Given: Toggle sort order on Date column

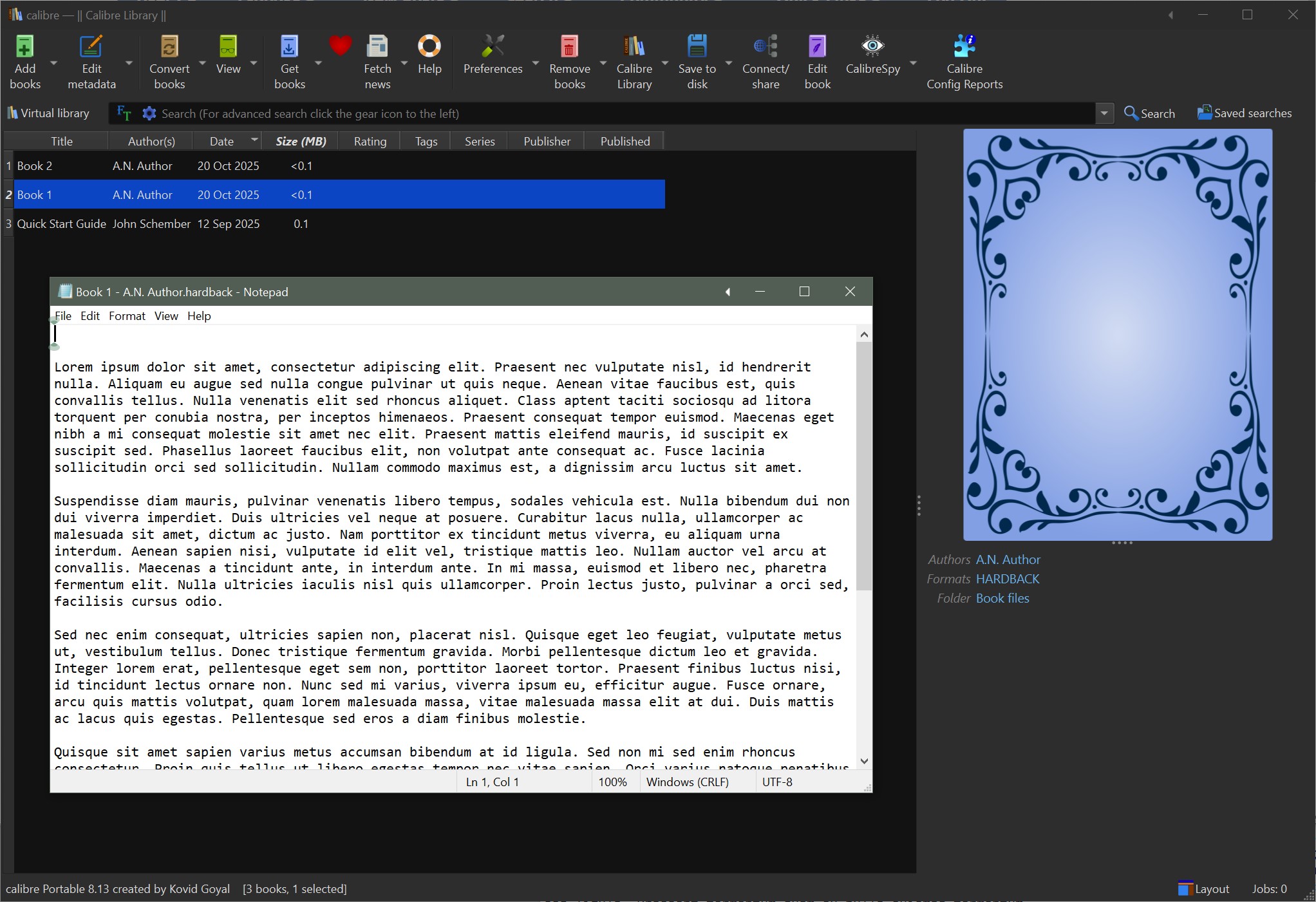Looking at the screenshot, I should (221, 141).
